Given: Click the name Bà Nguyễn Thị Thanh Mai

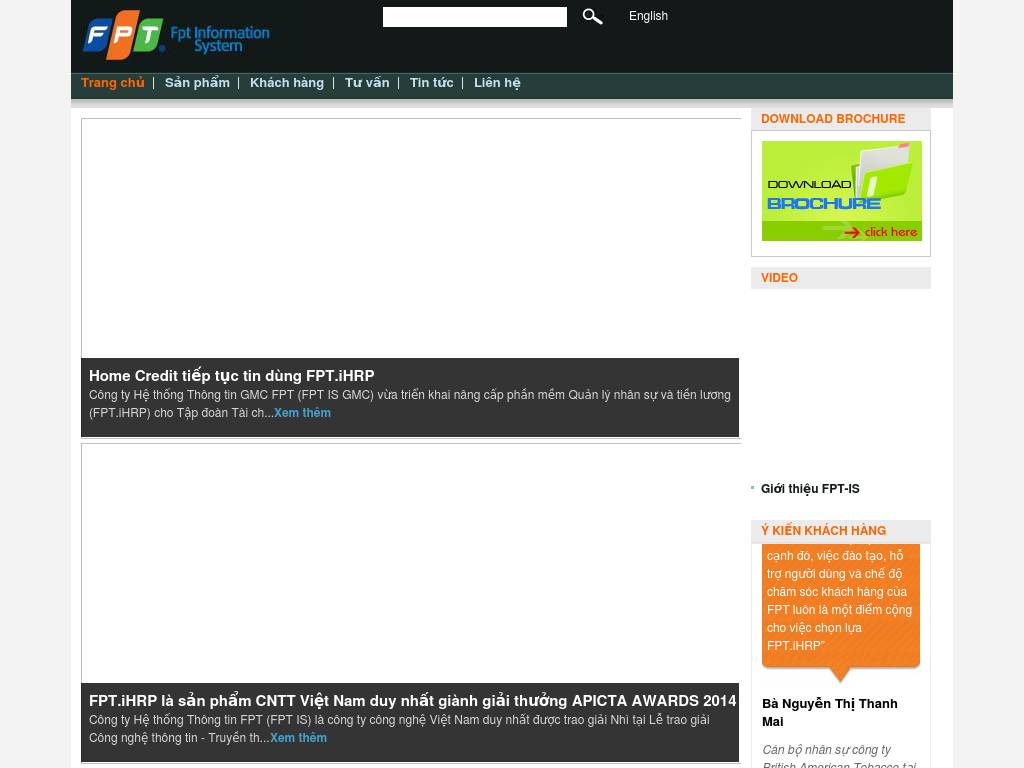Looking at the screenshot, I should click(829, 712).
